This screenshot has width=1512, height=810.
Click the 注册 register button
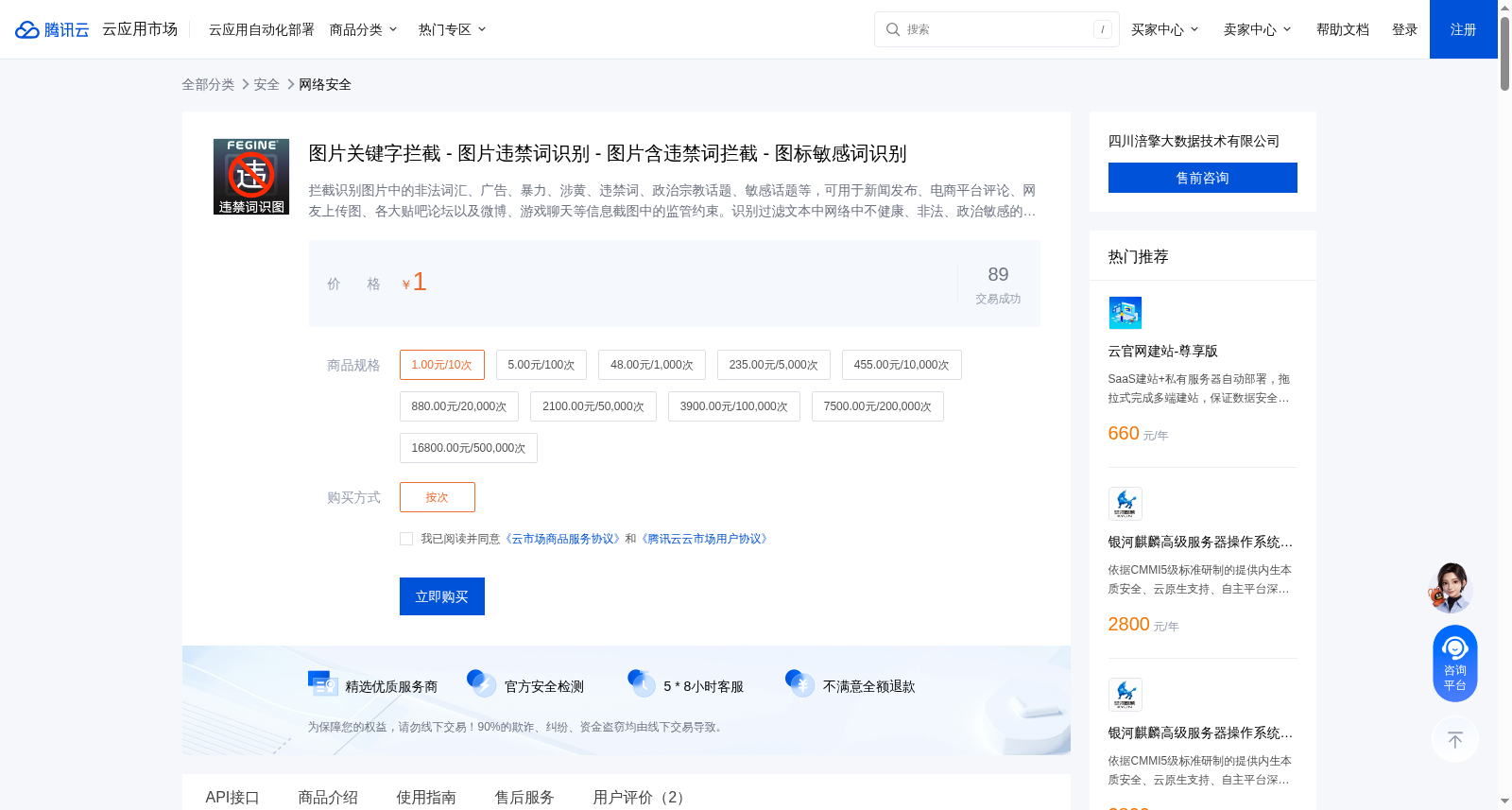[x=1464, y=29]
